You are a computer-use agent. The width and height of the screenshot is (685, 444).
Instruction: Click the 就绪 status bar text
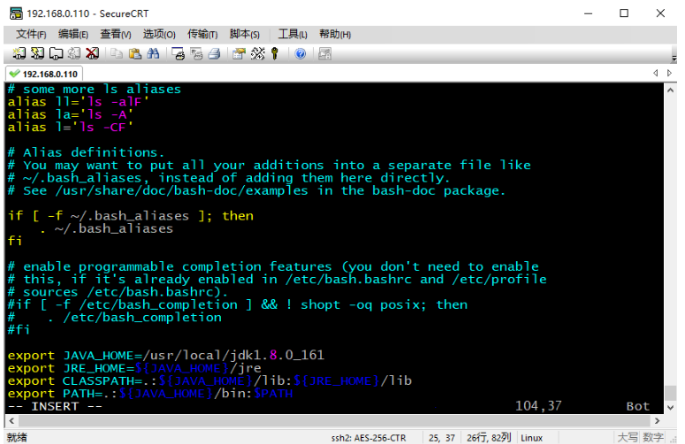(17, 437)
